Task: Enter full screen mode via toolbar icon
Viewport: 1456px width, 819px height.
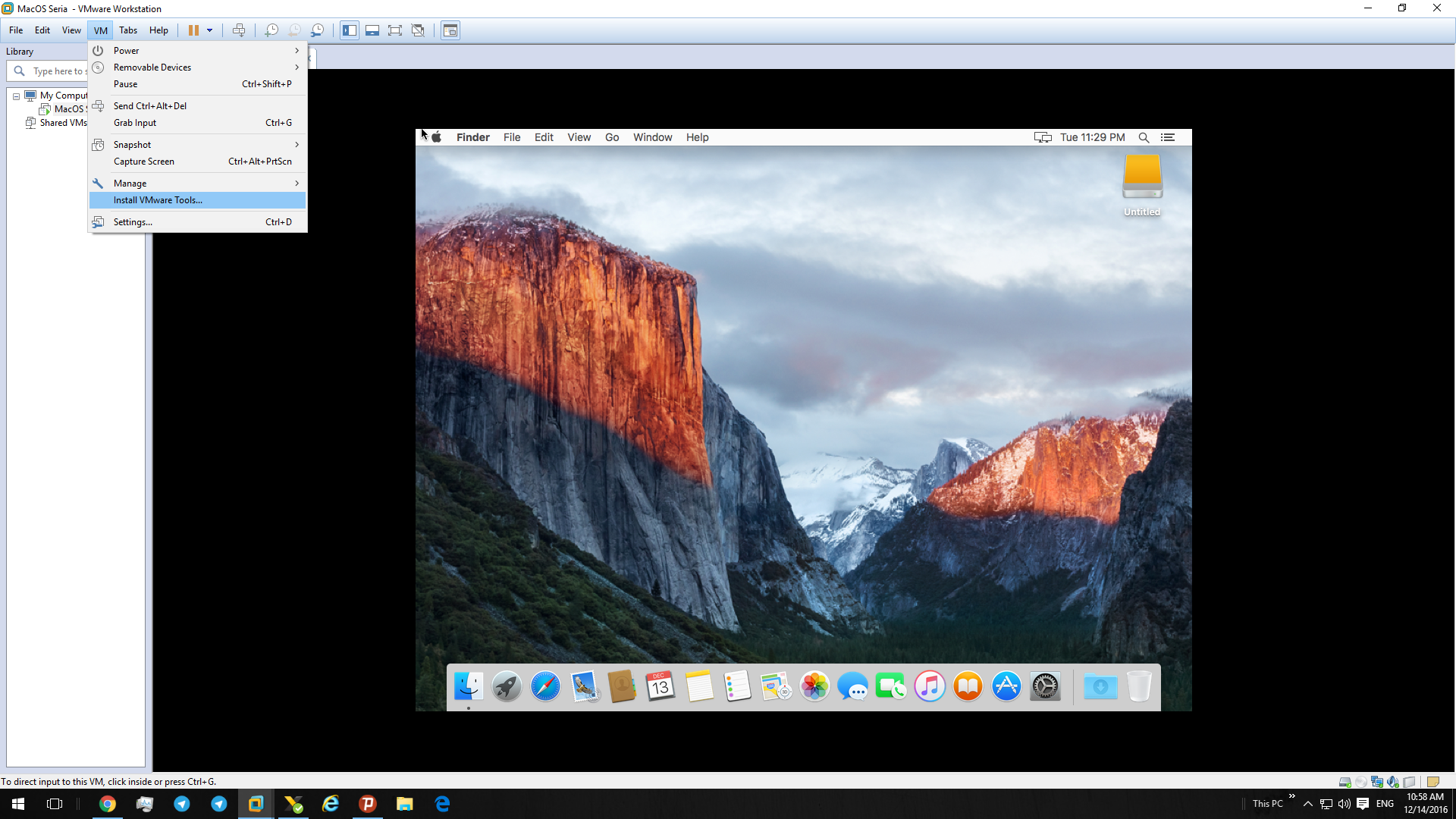Action: (x=395, y=30)
